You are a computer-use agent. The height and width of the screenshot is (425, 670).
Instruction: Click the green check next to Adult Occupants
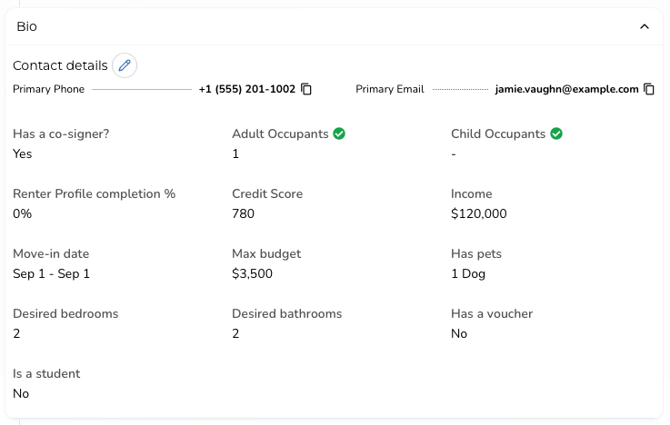tap(339, 134)
